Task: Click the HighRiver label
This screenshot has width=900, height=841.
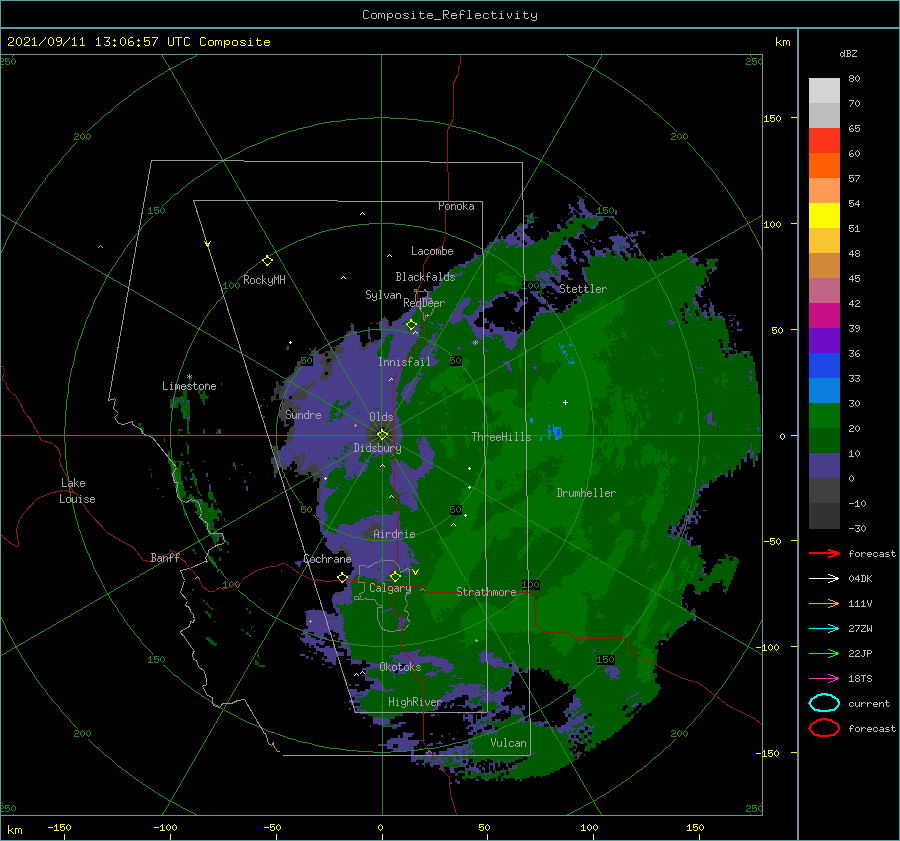Action: (415, 702)
